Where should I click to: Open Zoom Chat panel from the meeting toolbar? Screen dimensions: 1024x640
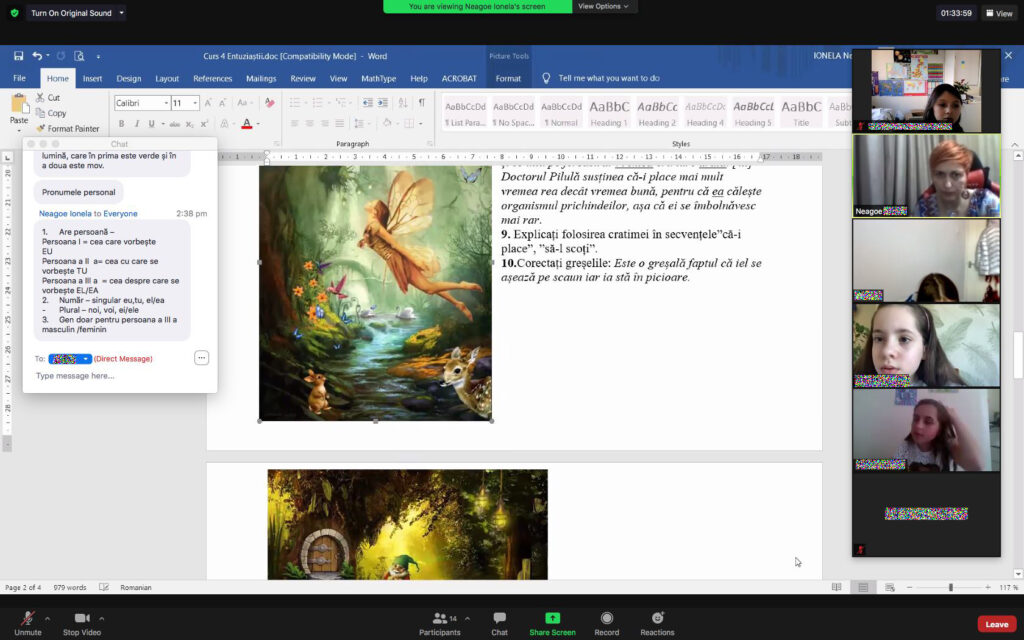point(500,623)
